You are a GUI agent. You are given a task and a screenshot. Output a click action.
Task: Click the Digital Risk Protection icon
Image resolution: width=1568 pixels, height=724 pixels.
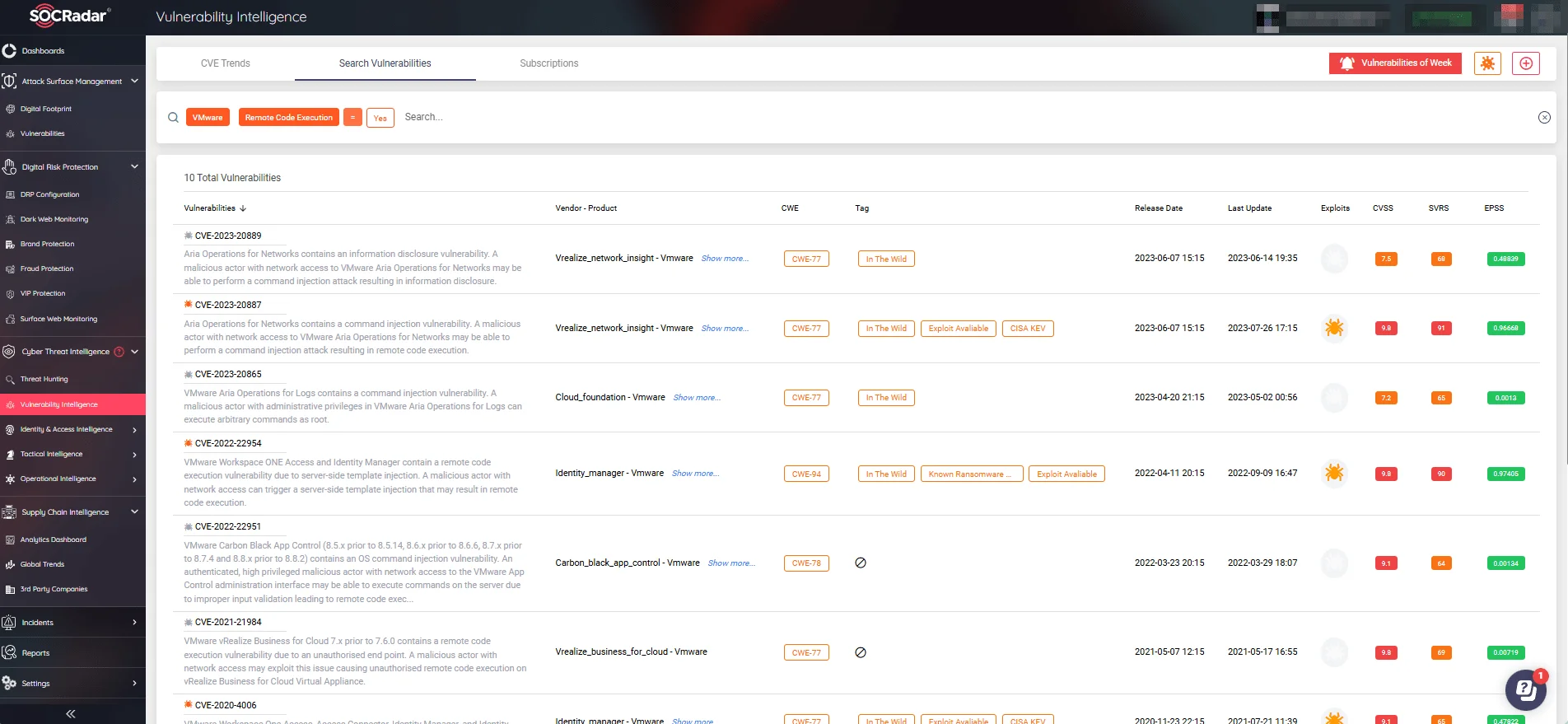click(9, 166)
